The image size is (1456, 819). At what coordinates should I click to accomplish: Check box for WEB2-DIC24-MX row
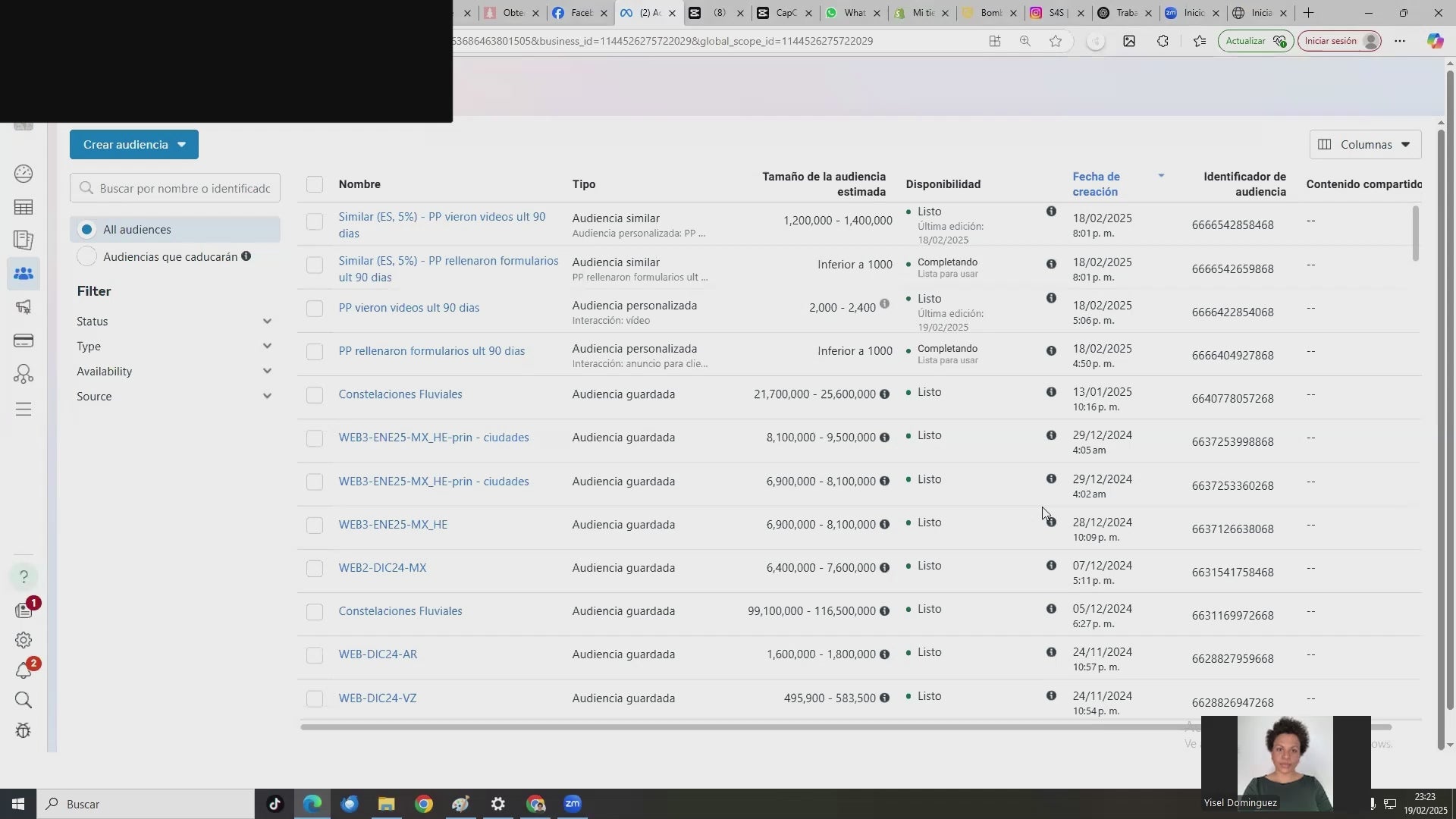click(x=315, y=569)
